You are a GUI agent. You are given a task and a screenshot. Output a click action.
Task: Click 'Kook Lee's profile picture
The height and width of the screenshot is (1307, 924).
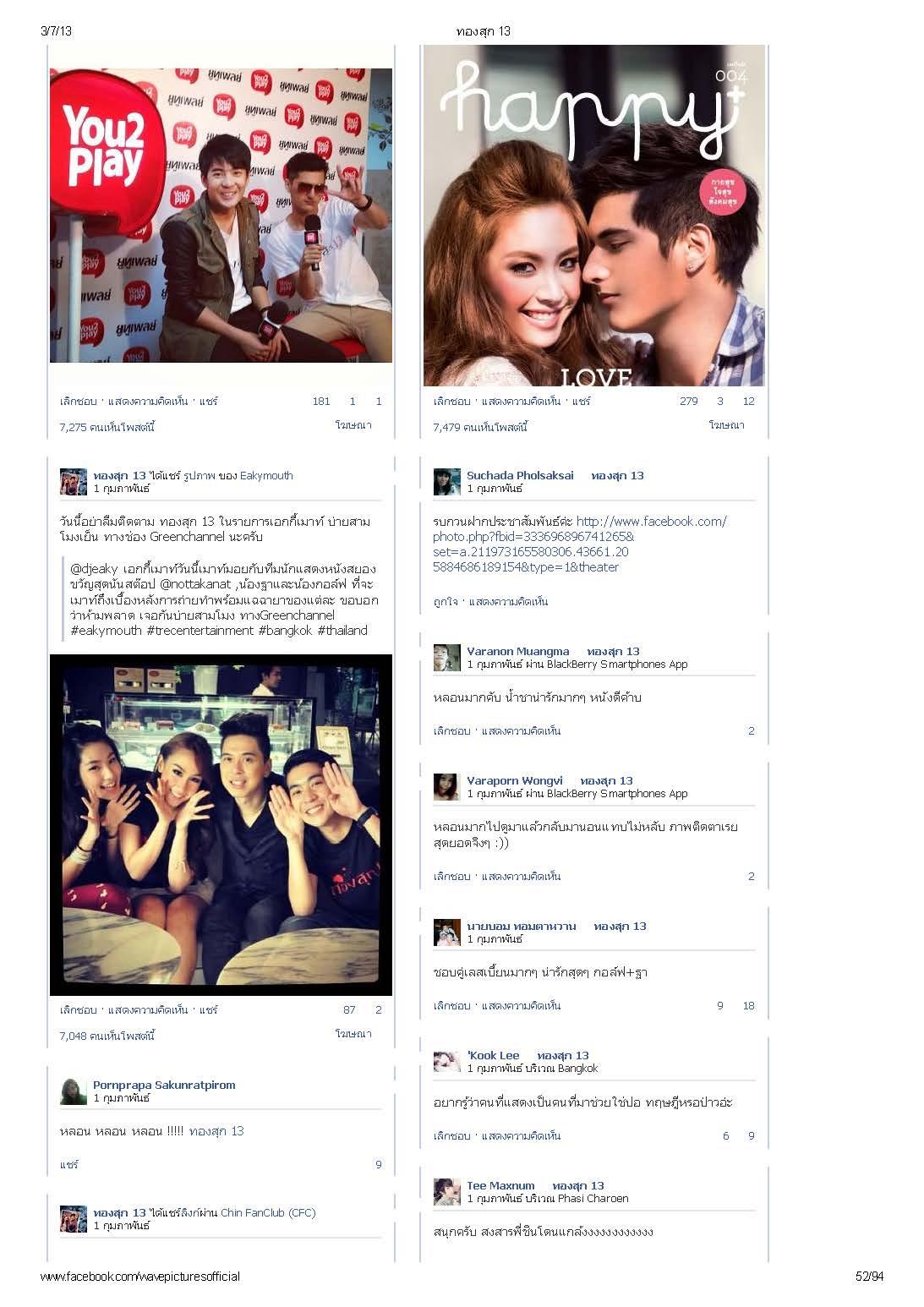click(447, 1062)
